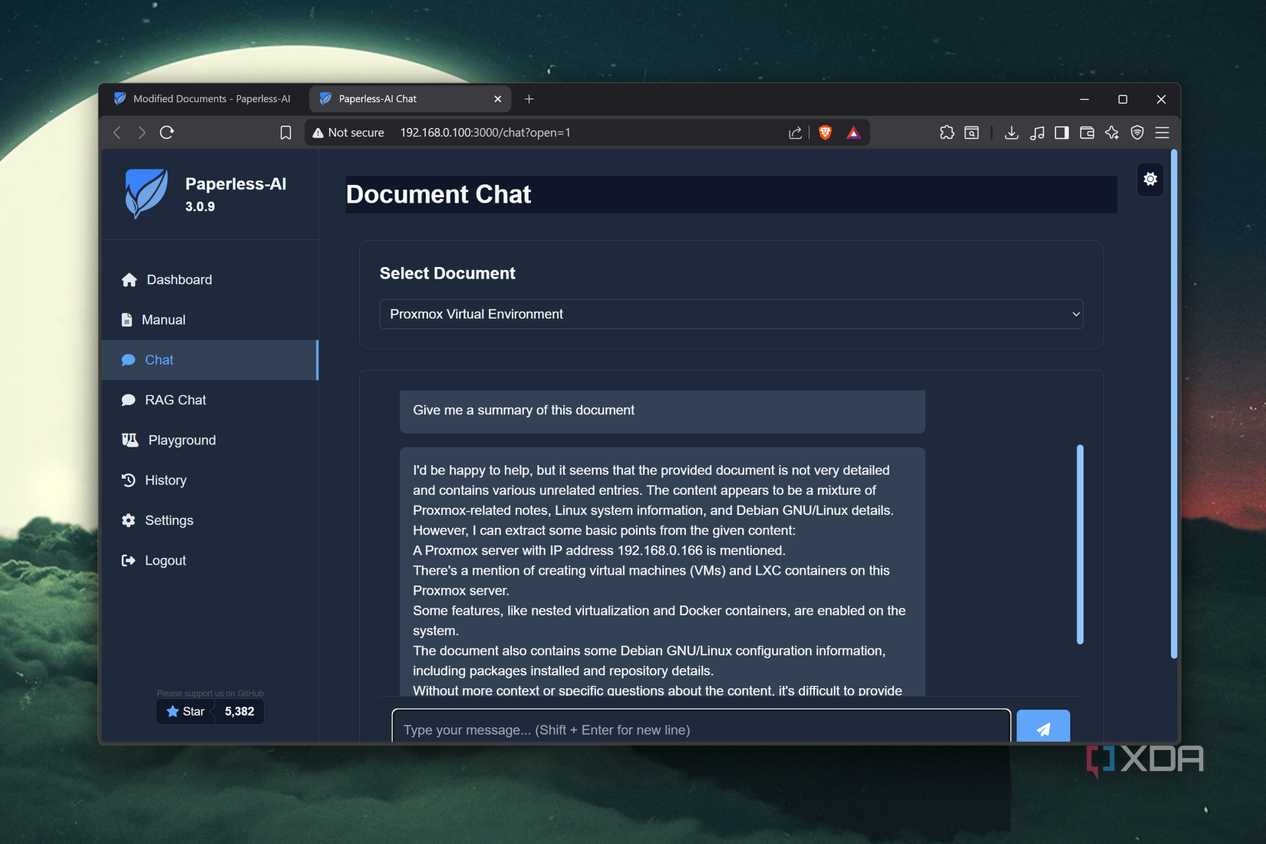Open Leo AI sparkle icon
1266x844 pixels.
(x=1112, y=132)
